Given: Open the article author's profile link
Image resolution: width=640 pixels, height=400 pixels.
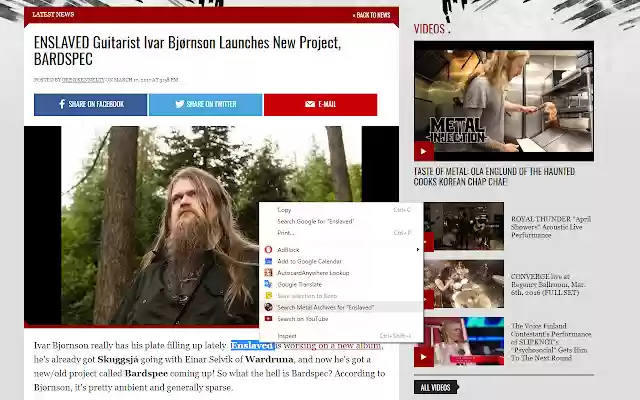Looking at the screenshot, I should (83, 80).
